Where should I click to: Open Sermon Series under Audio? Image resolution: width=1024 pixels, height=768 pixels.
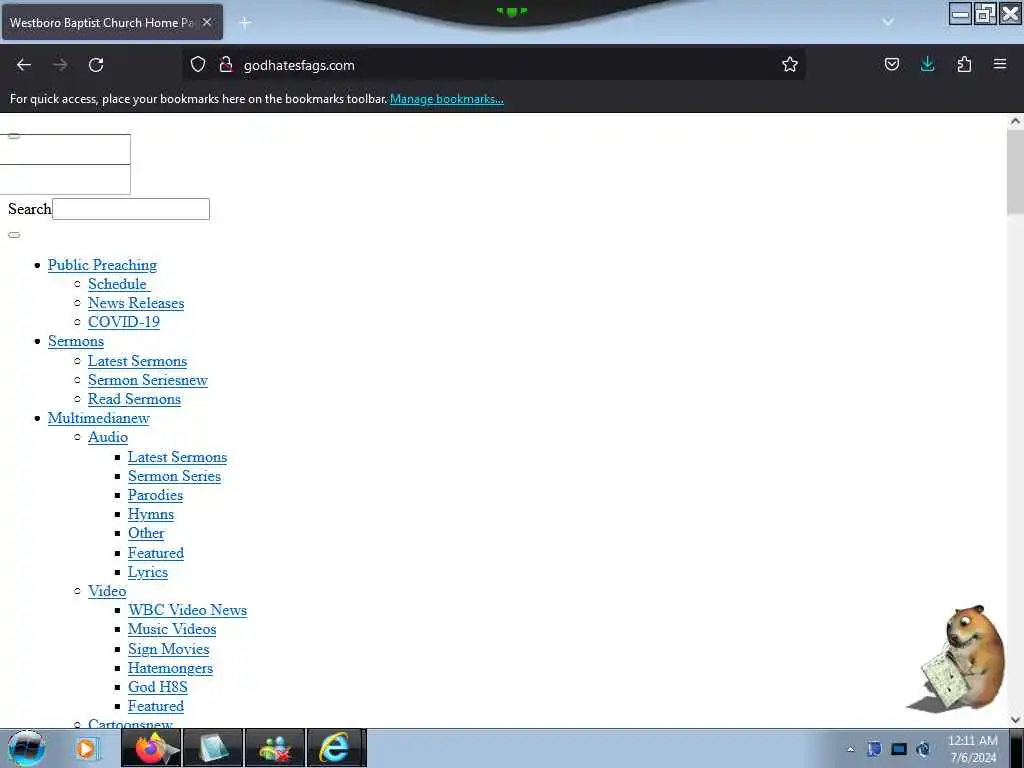[x=174, y=476]
